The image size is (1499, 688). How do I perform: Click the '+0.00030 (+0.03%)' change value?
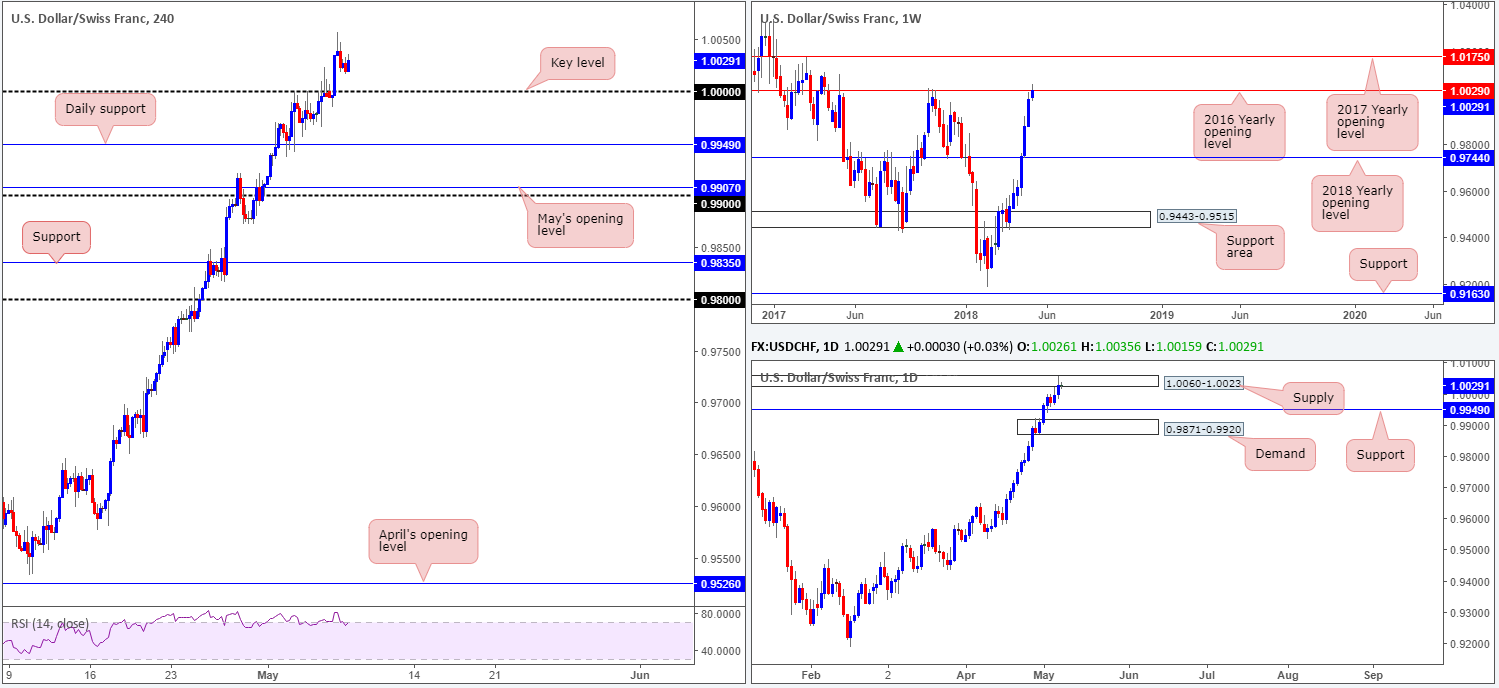[960, 347]
